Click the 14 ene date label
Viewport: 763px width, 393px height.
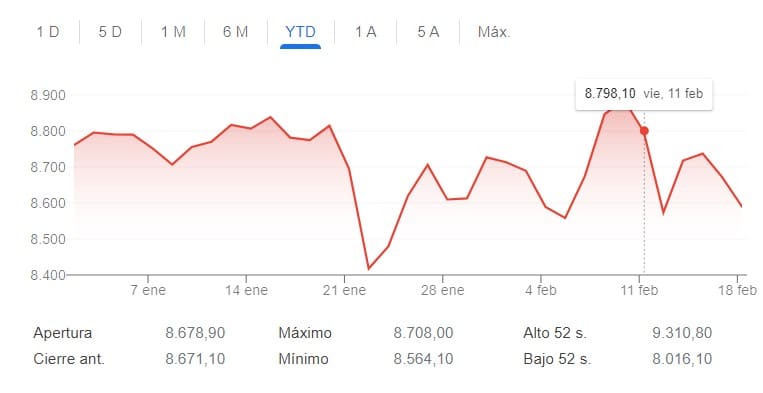click(x=246, y=290)
